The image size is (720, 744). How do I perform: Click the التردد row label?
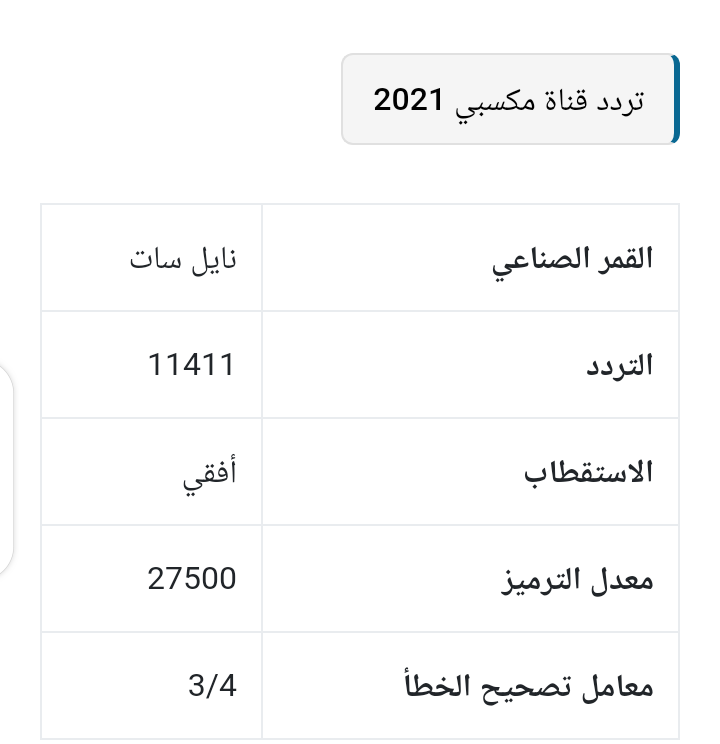(619, 365)
